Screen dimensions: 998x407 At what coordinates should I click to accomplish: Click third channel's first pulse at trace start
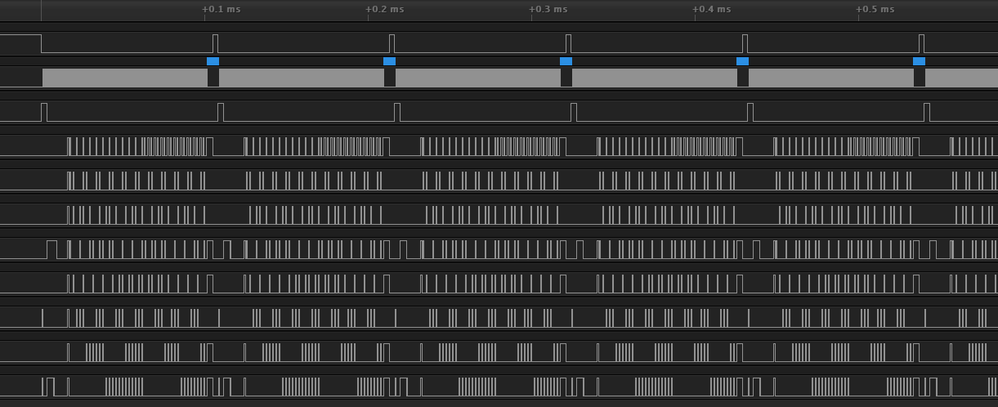coord(44,112)
